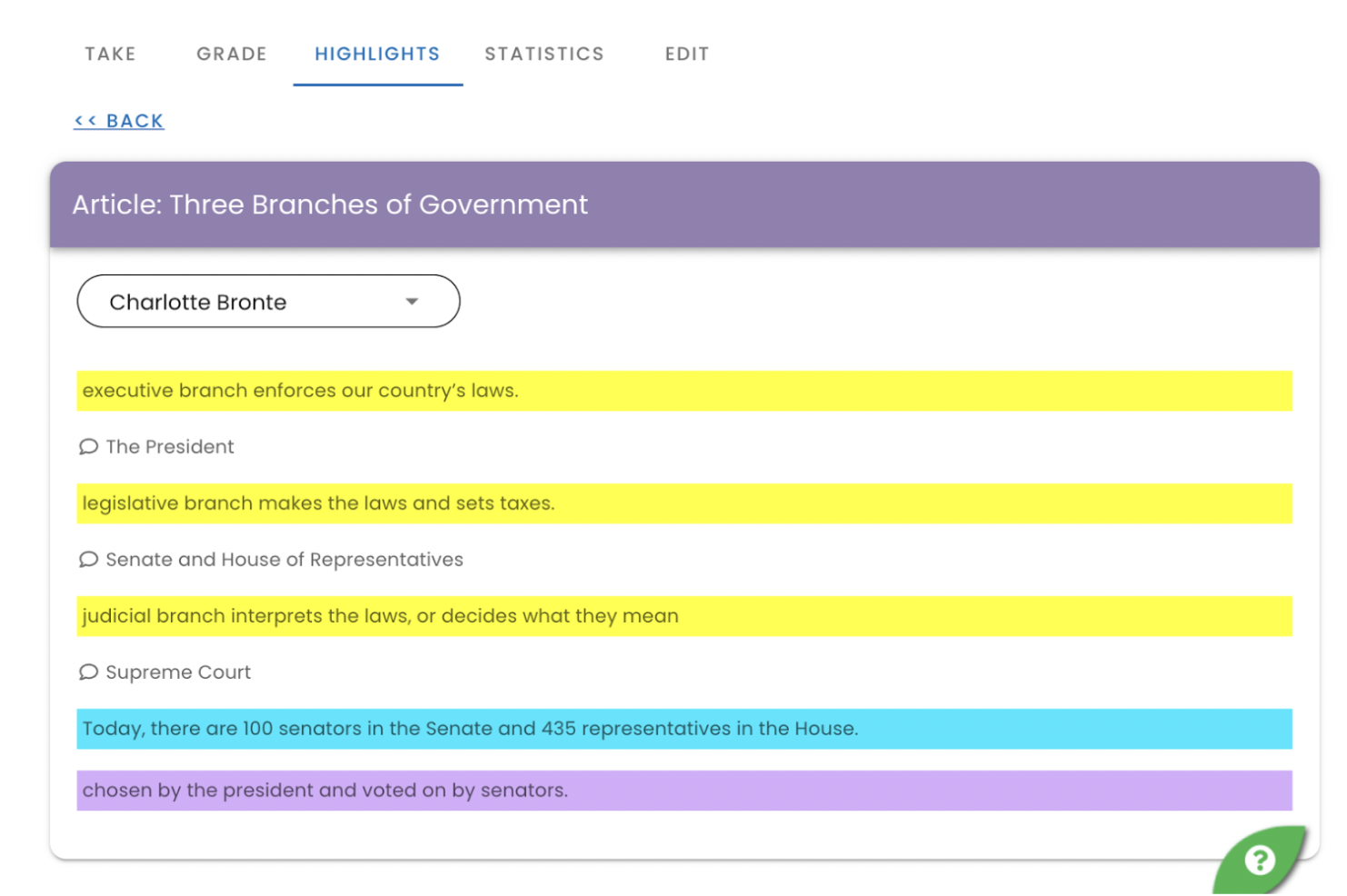Viewport: 1347px width, 896px height.
Task: Click the article title Three Branches of Government
Action: coord(330,204)
